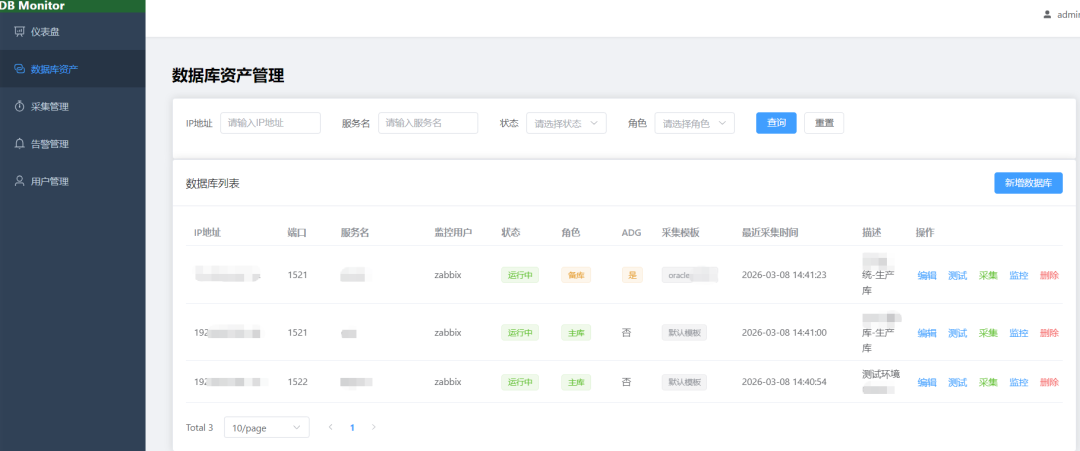Click the Total 3 pagination text
The height and width of the screenshot is (451, 1080).
point(199,428)
